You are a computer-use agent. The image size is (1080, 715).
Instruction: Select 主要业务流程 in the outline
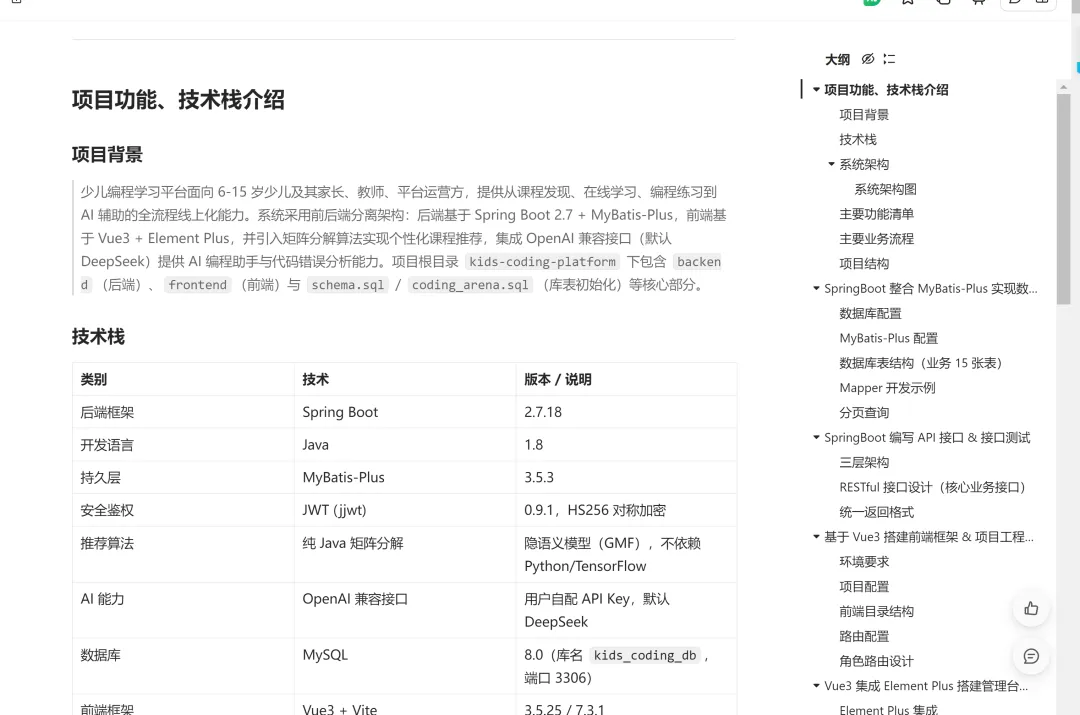876,239
